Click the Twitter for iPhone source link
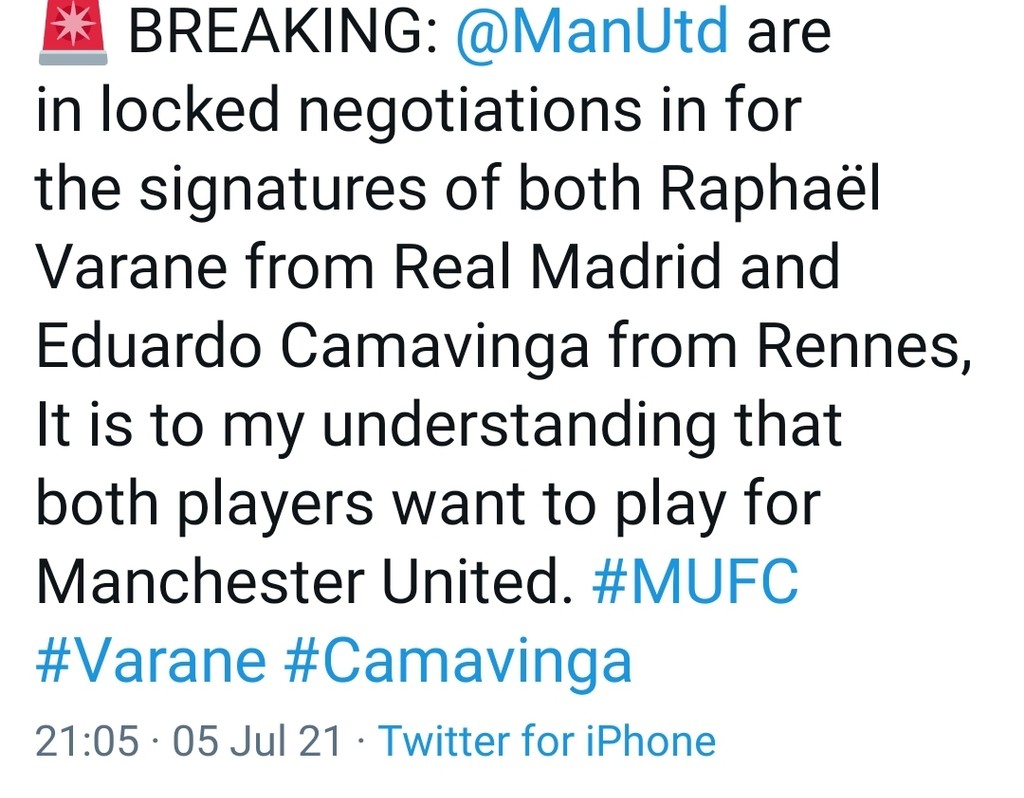The image size is (1024, 798). pos(547,742)
